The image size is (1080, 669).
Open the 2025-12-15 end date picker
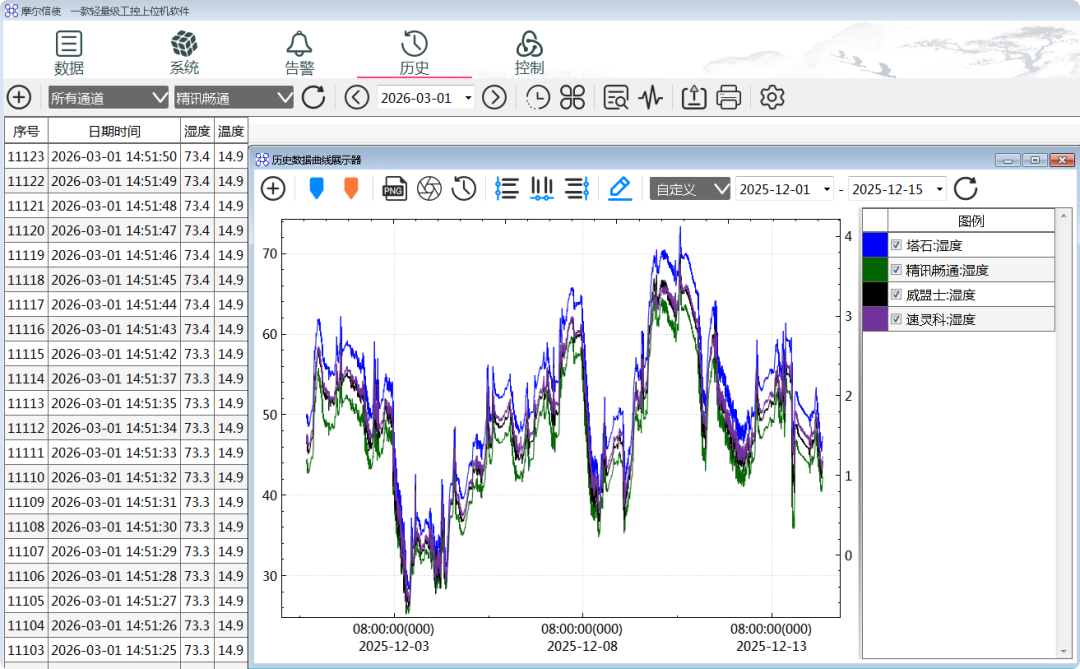click(897, 189)
